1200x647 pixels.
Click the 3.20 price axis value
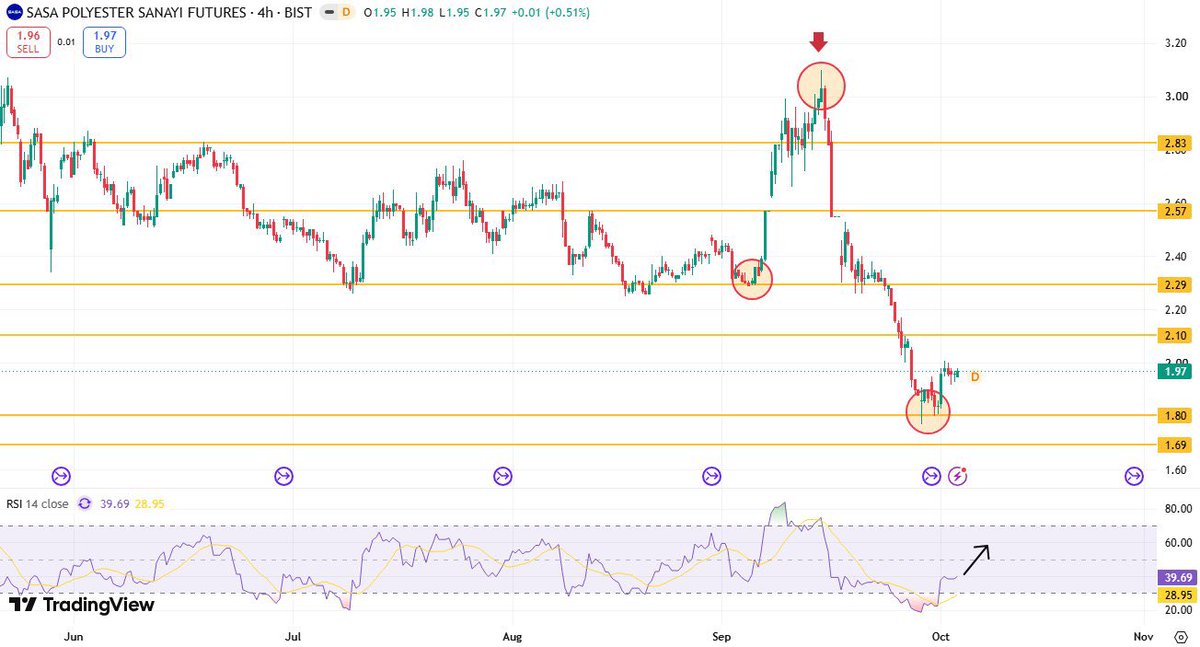(1174, 43)
